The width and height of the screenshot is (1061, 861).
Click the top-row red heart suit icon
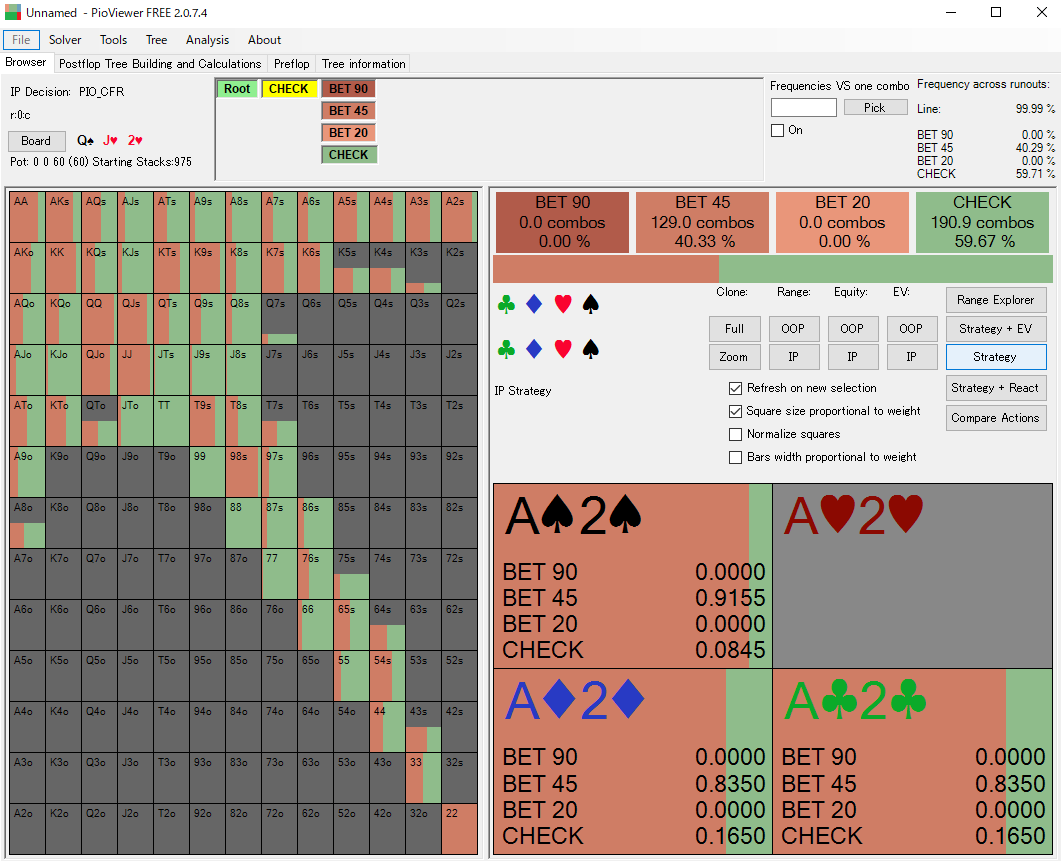pos(563,304)
